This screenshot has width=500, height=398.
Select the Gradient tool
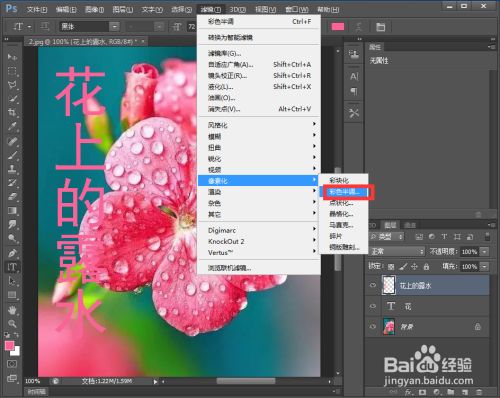click(x=12, y=211)
